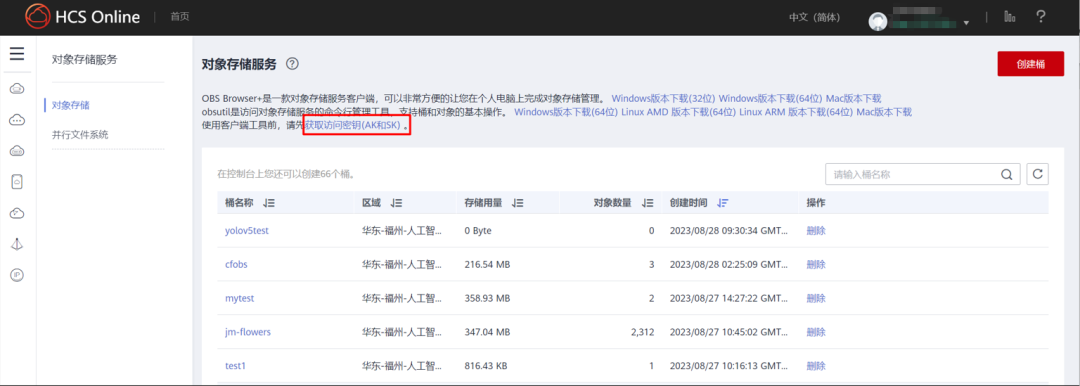Click the 2023/08/28 09:30:34 creation time

click(728, 231)
